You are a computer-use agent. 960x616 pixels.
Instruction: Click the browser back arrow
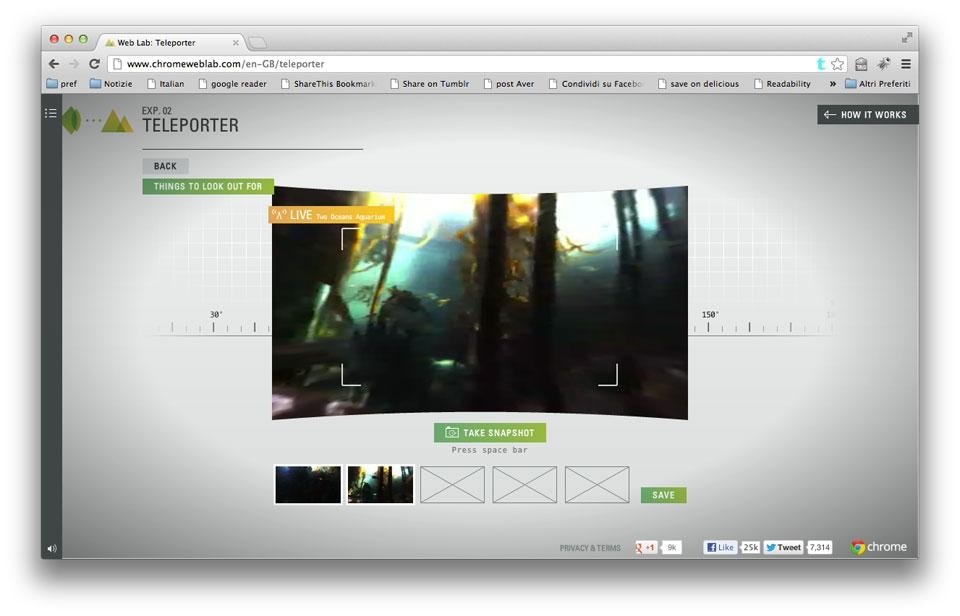[54, 64]
